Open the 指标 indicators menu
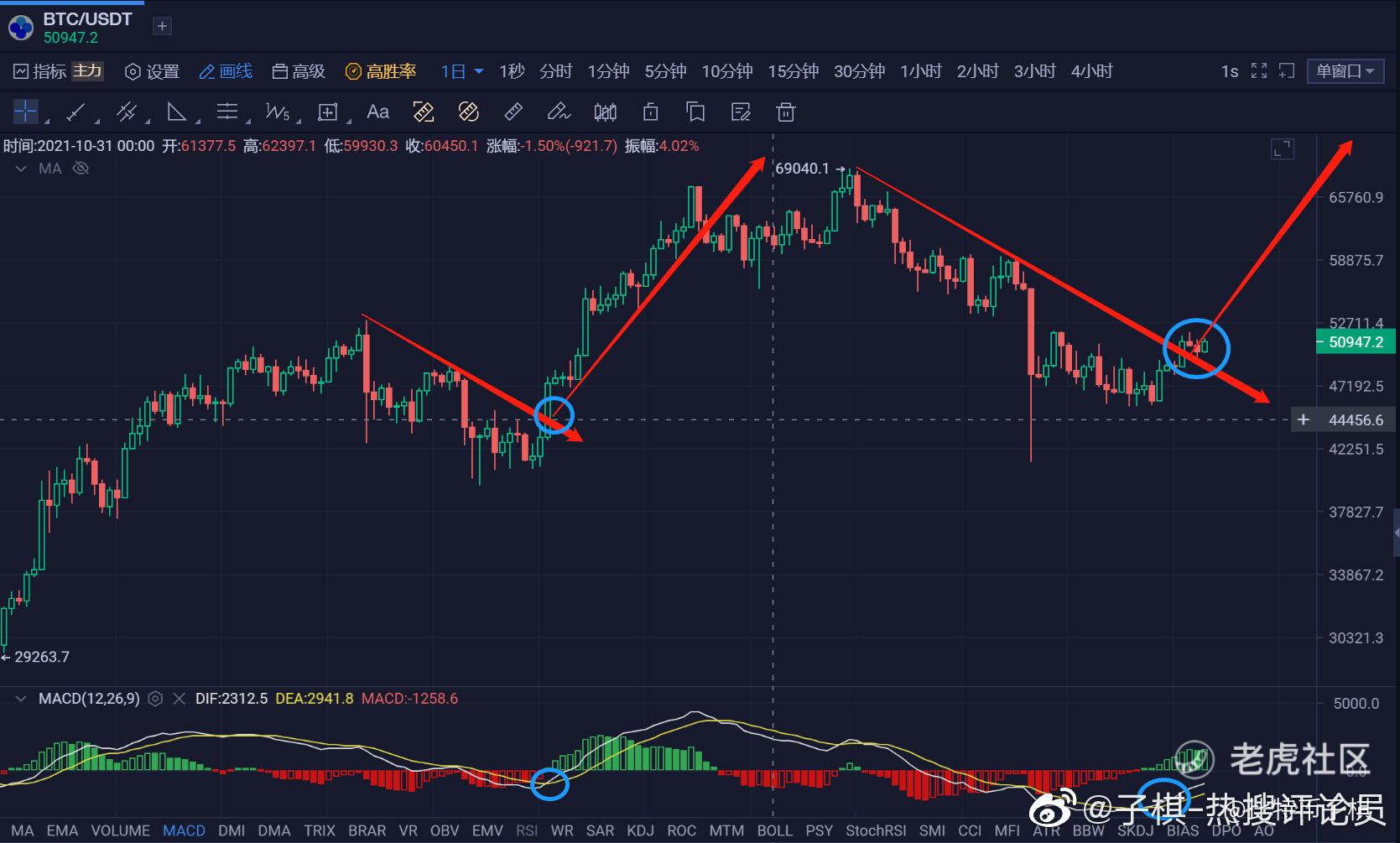Viewport: 1400px width, 843px height. 40,71
